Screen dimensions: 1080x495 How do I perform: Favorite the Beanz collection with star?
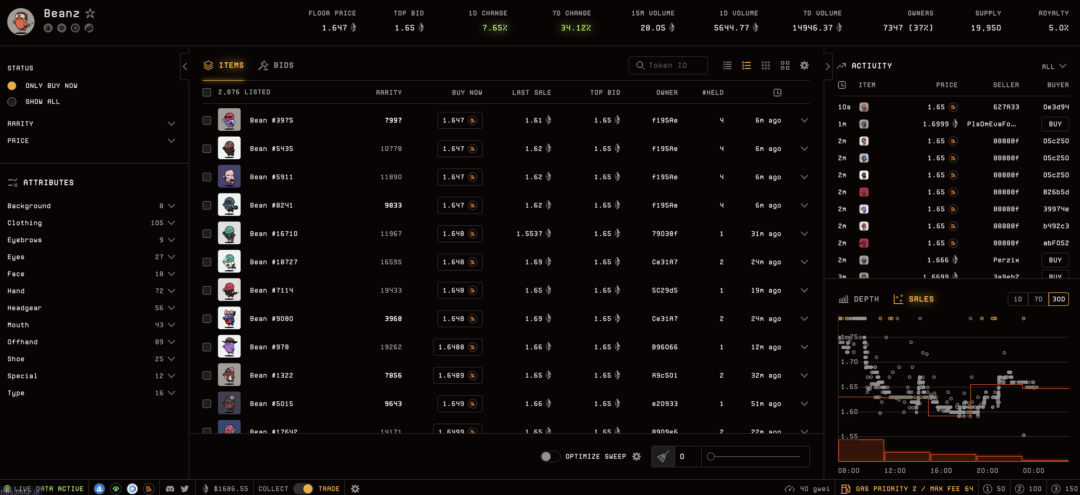90,13
